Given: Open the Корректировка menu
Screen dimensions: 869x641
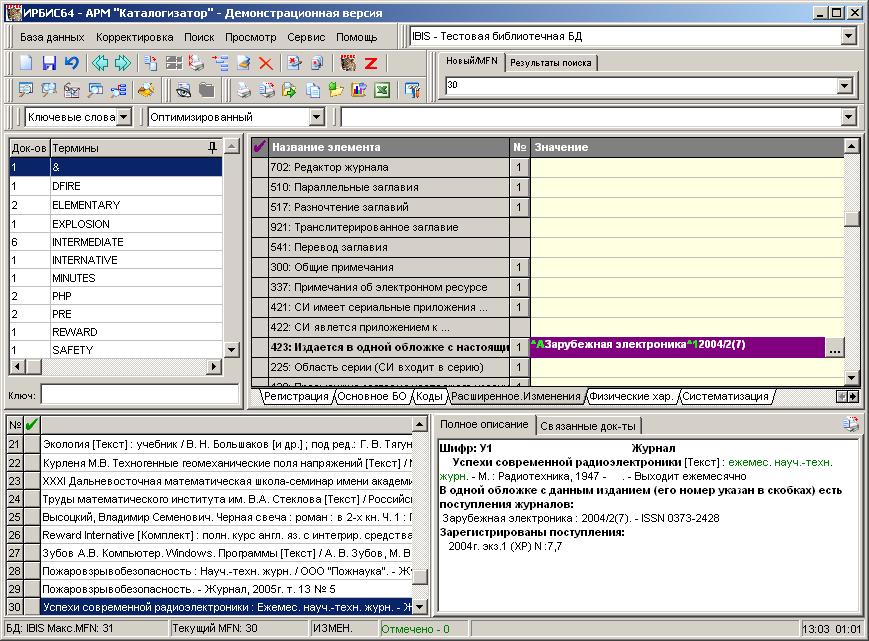Looking at the screenshot, I should (135, 37).
